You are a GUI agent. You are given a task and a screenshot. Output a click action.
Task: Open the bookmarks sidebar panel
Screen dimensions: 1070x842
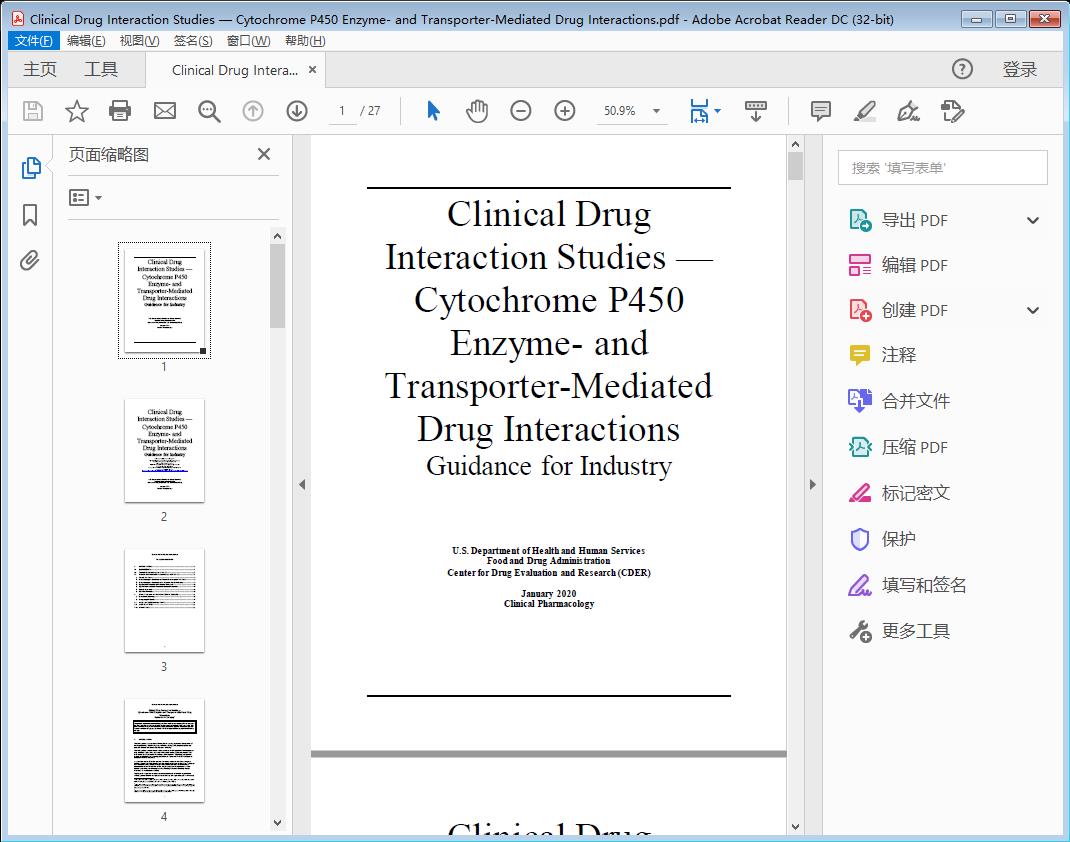[30, 214]
